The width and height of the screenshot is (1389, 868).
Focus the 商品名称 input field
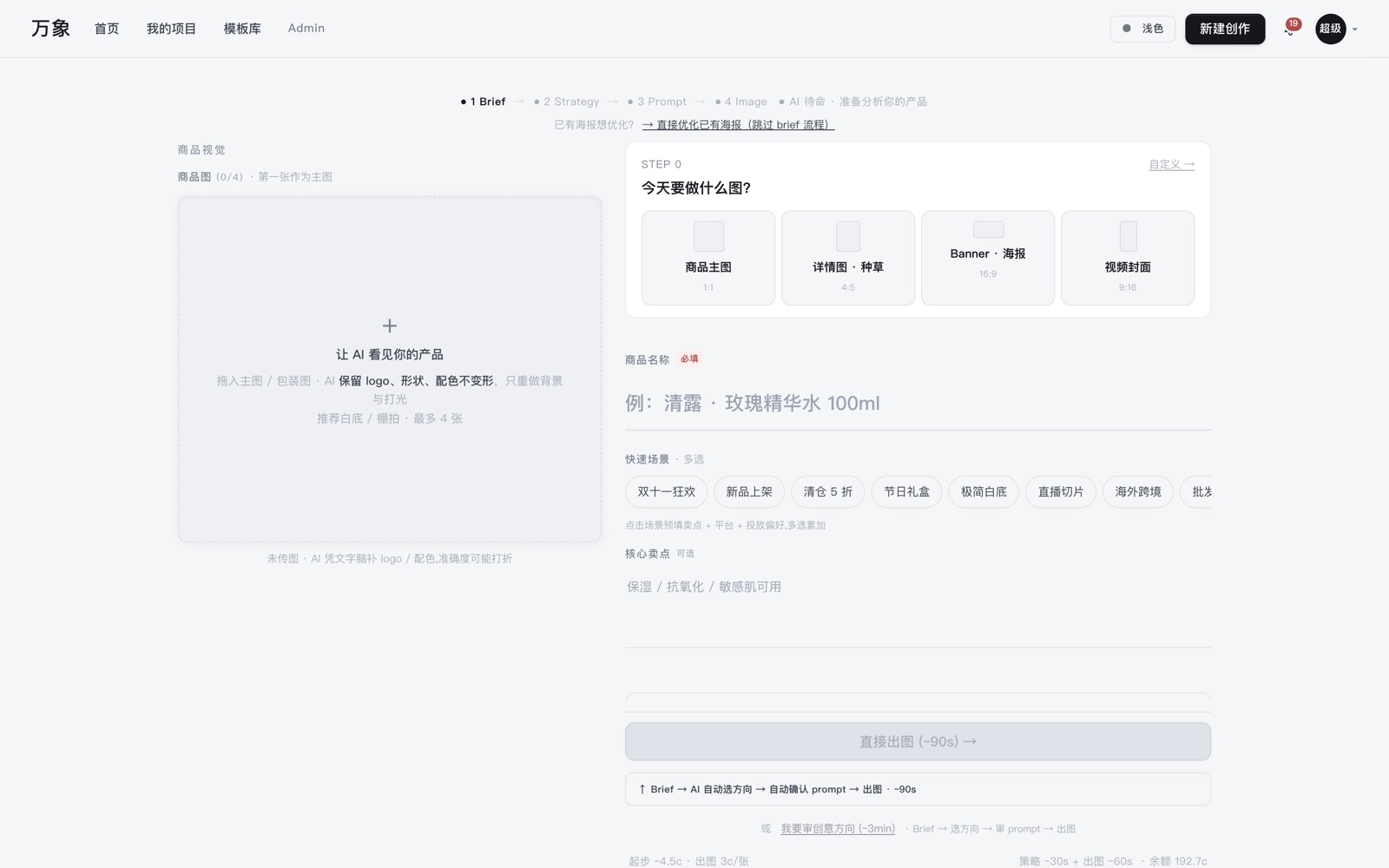[x=918, y=404]
